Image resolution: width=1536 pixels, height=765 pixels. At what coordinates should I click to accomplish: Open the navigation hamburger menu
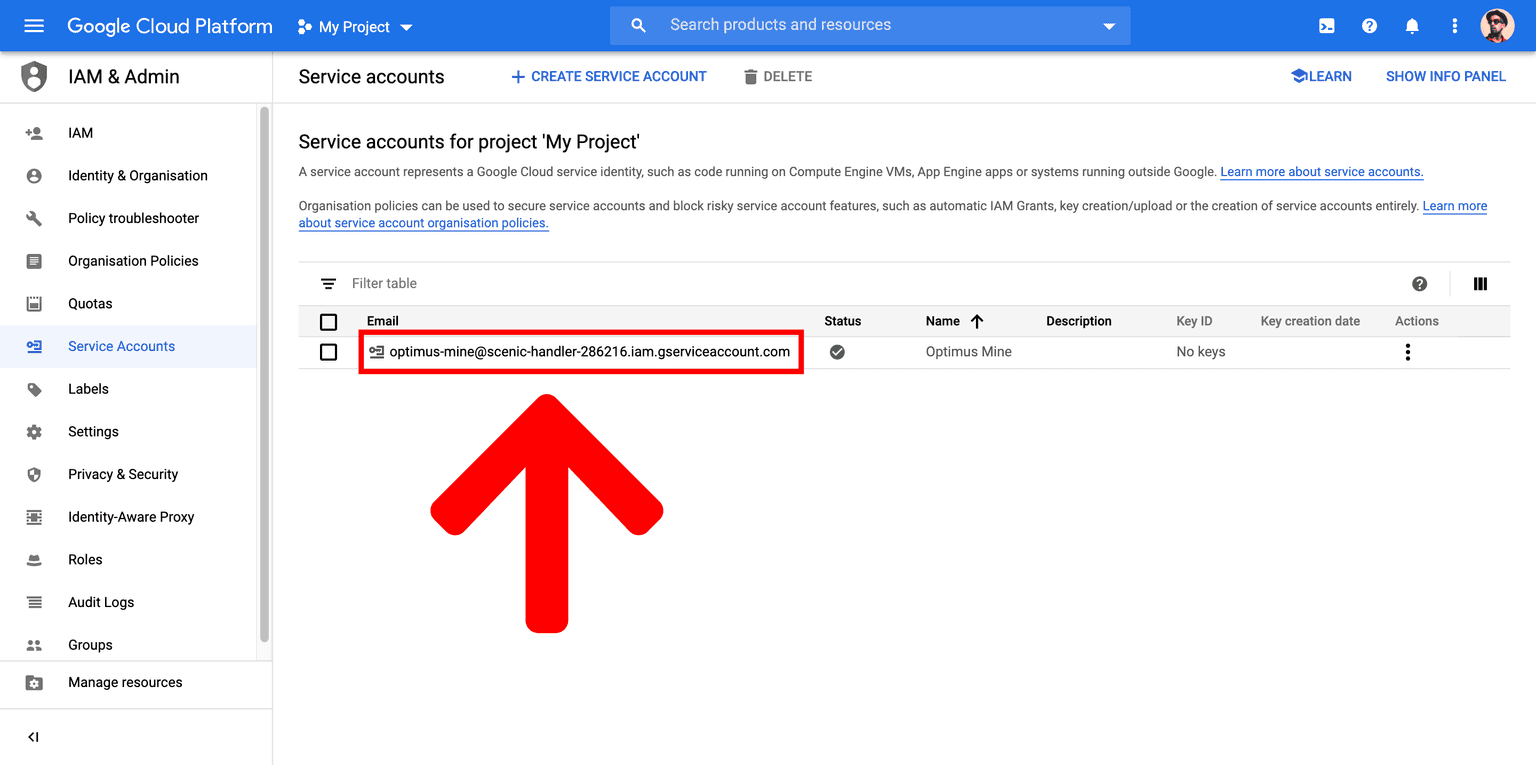33,25
